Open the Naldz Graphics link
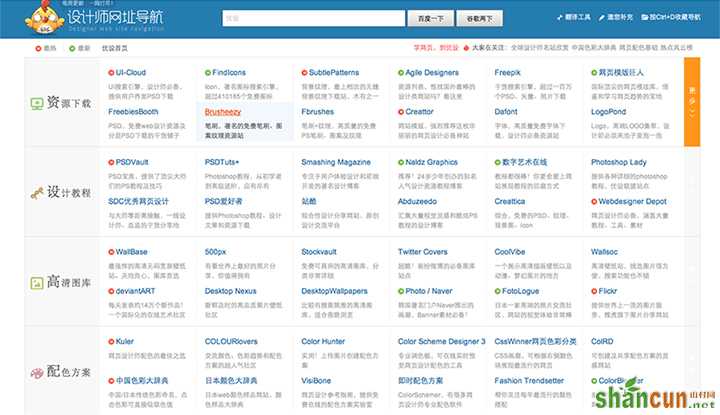Image resolution: width=720 pixels, height=415 pixels. click(x=431, y=162)
